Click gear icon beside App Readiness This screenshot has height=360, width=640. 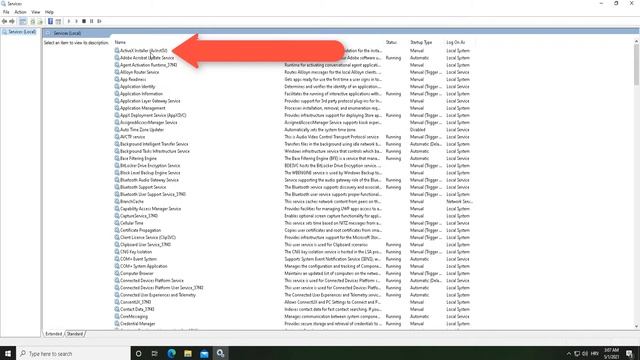tap(117, 79)
